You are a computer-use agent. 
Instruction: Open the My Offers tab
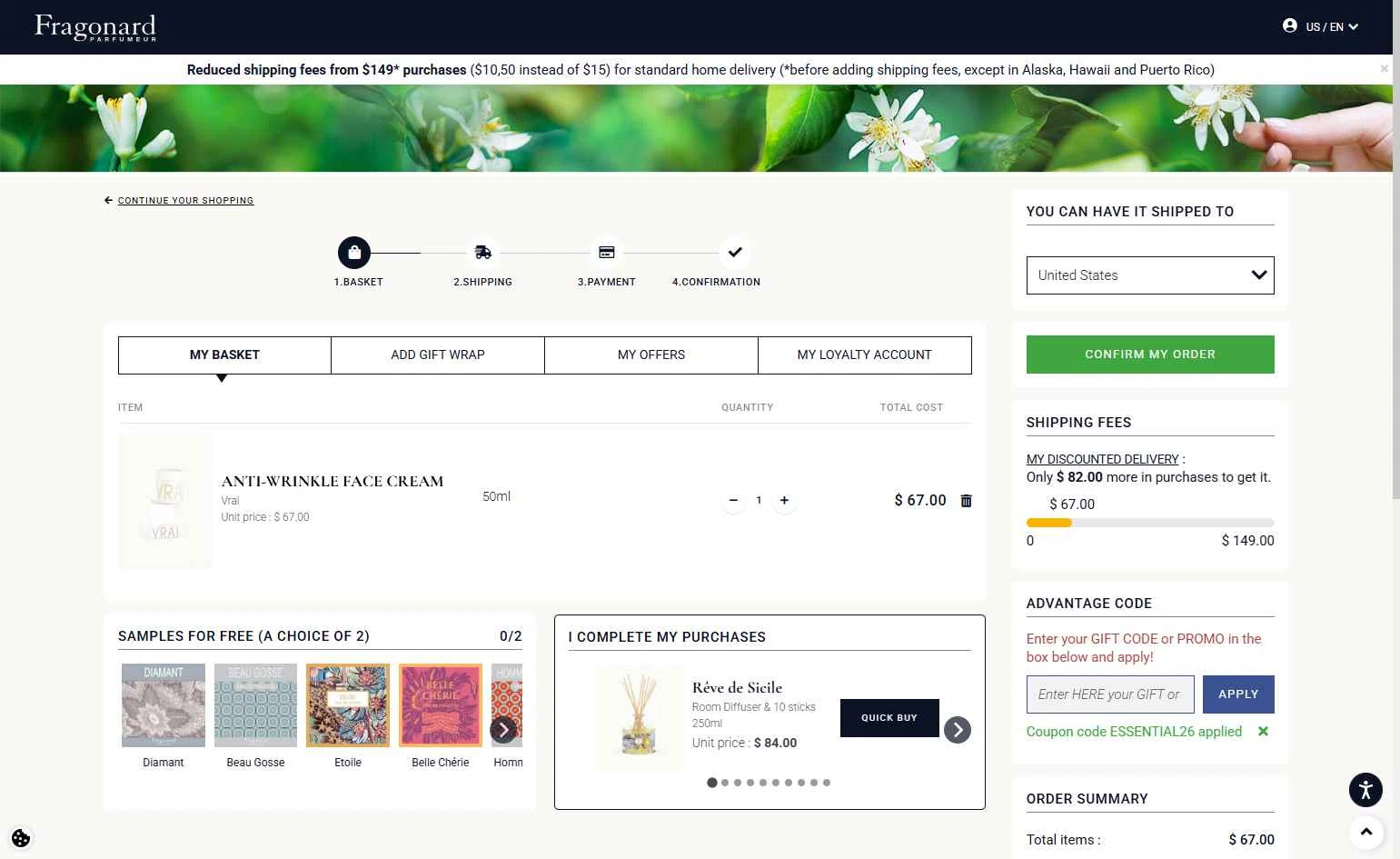[x=651, y=355]
